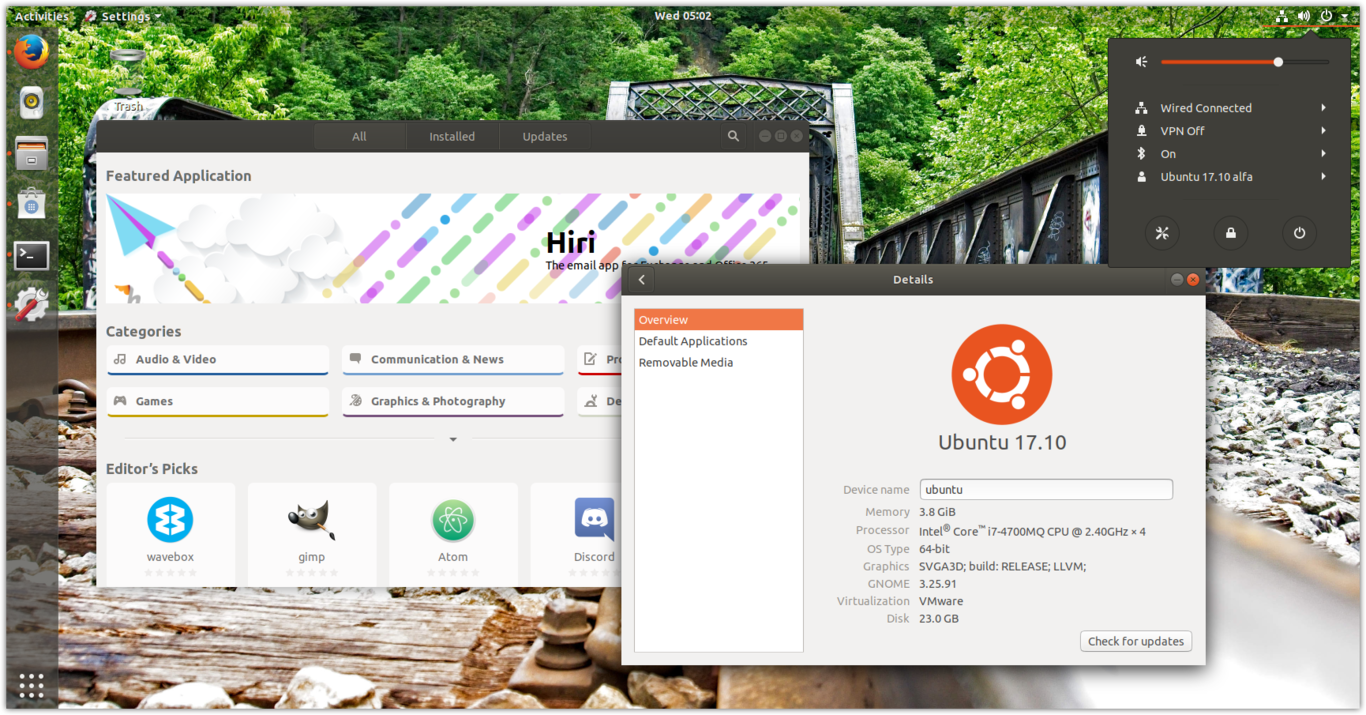Click the speaker icon beside the volume slider
1366x715 pixels.
[1141, 62]
